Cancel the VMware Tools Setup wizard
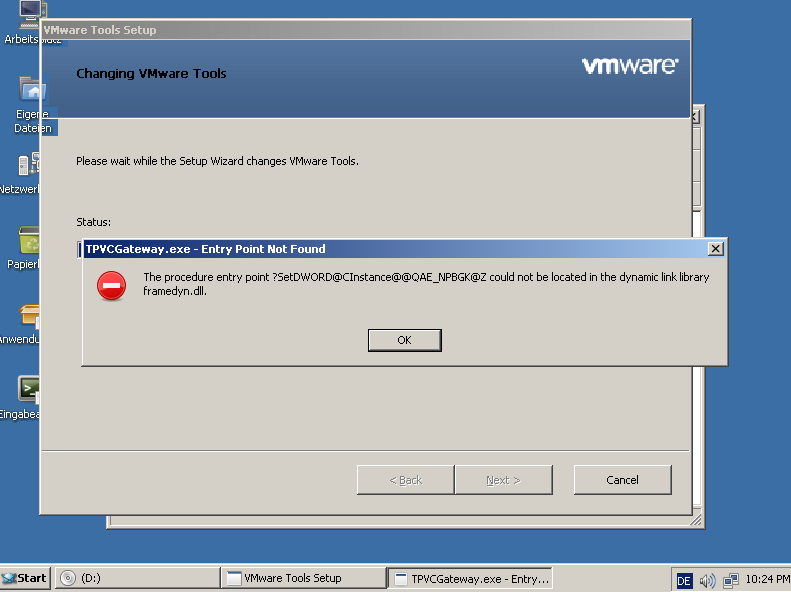The image size is (791, 592). click(623, 480)
